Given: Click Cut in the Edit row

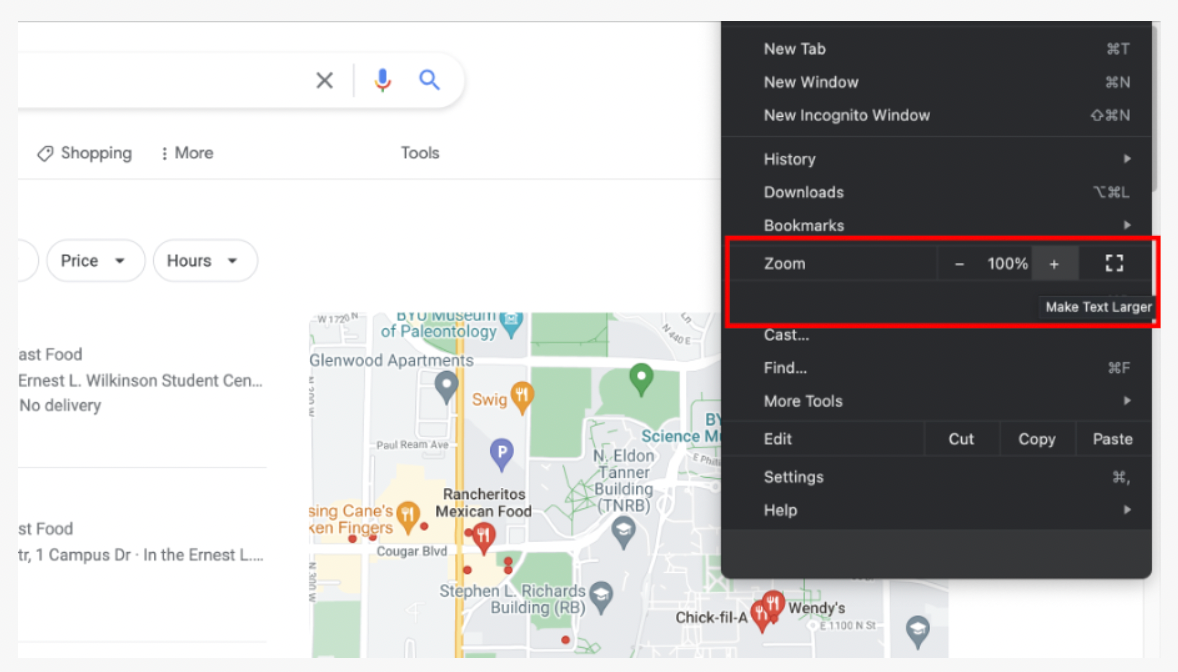Looking at the screenshot, I should coord(961,439).
